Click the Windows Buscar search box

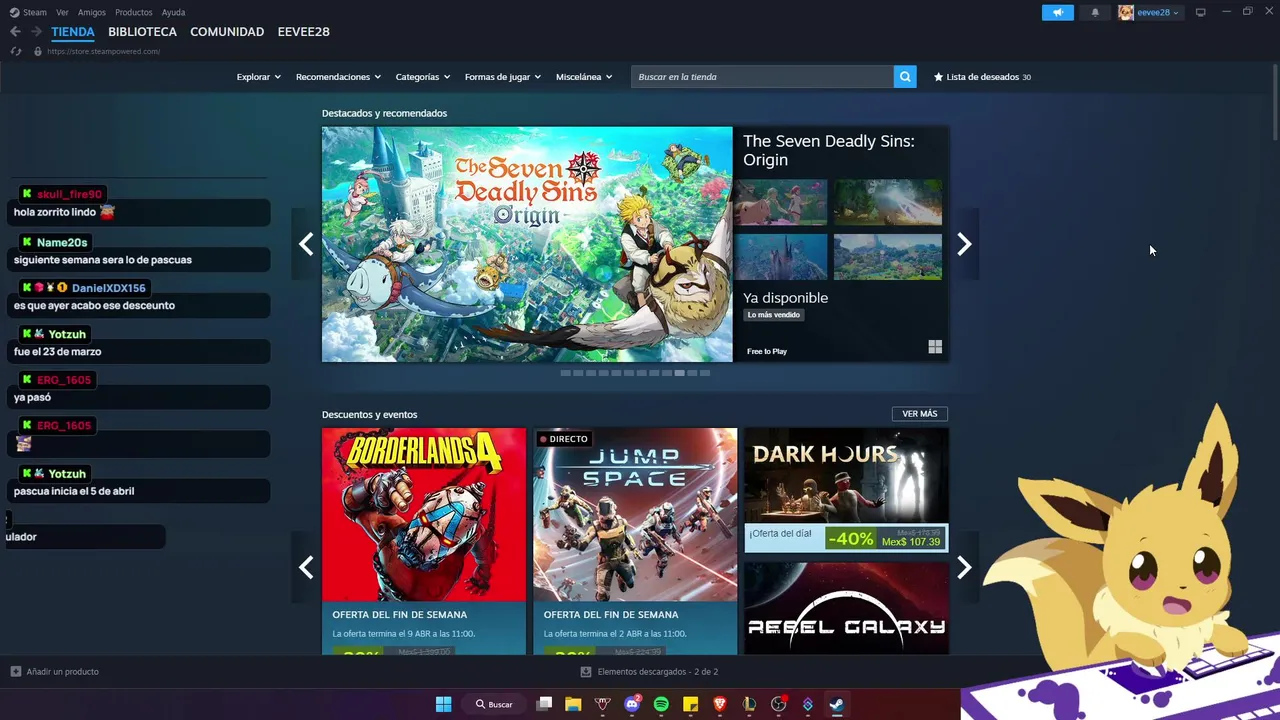tap(495, 704)
